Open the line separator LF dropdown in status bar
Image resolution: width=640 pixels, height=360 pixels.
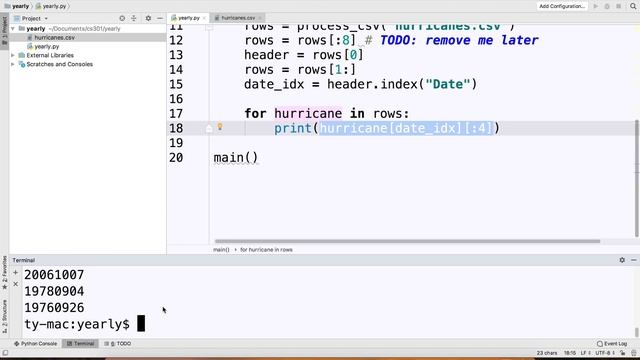tap(586, 353)
